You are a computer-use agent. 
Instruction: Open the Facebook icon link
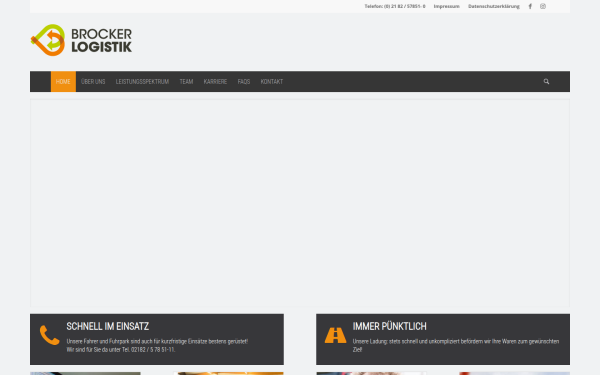click(530, 6)
